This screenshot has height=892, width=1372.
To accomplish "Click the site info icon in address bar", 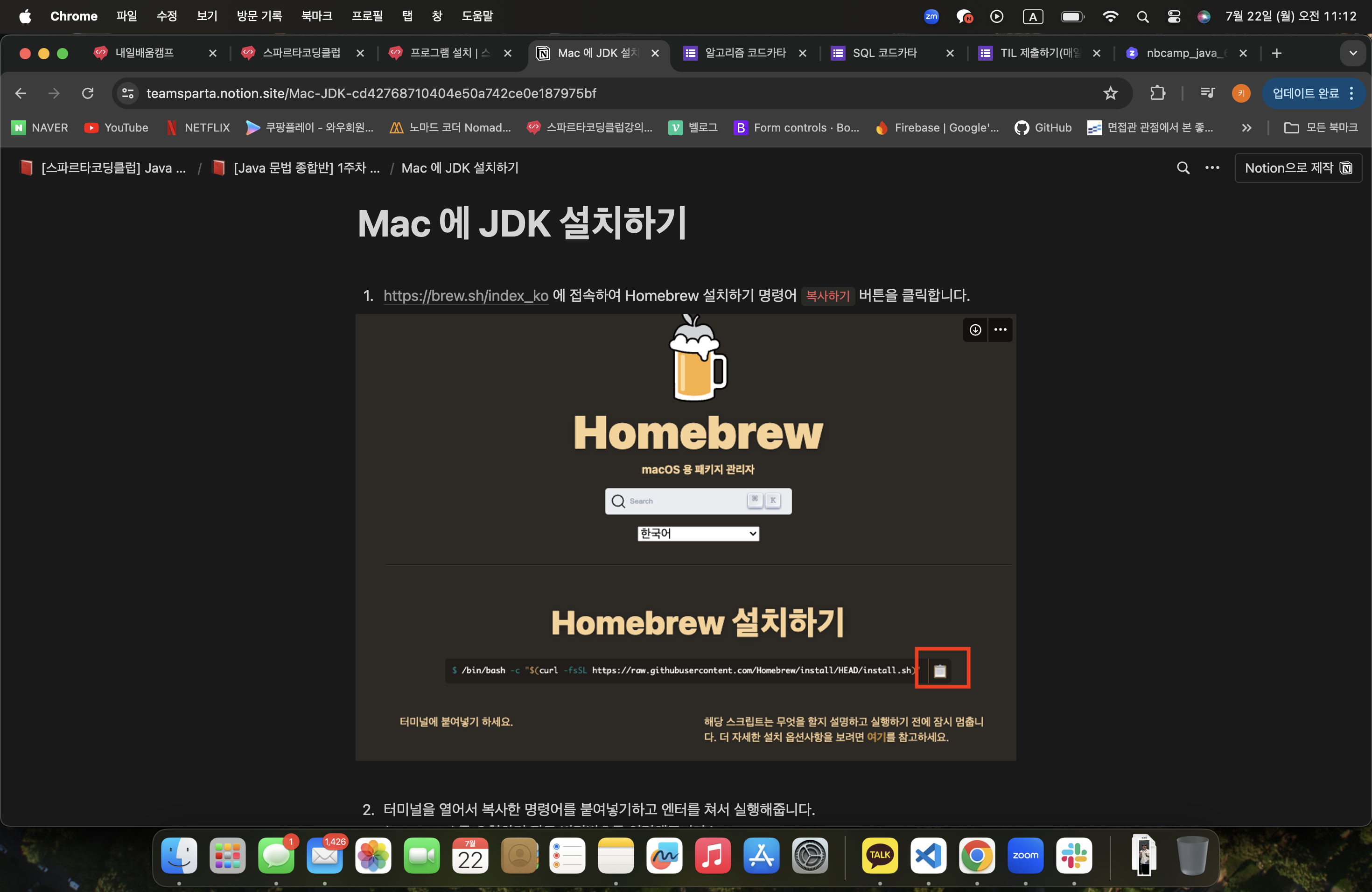I will coord(127,93).
